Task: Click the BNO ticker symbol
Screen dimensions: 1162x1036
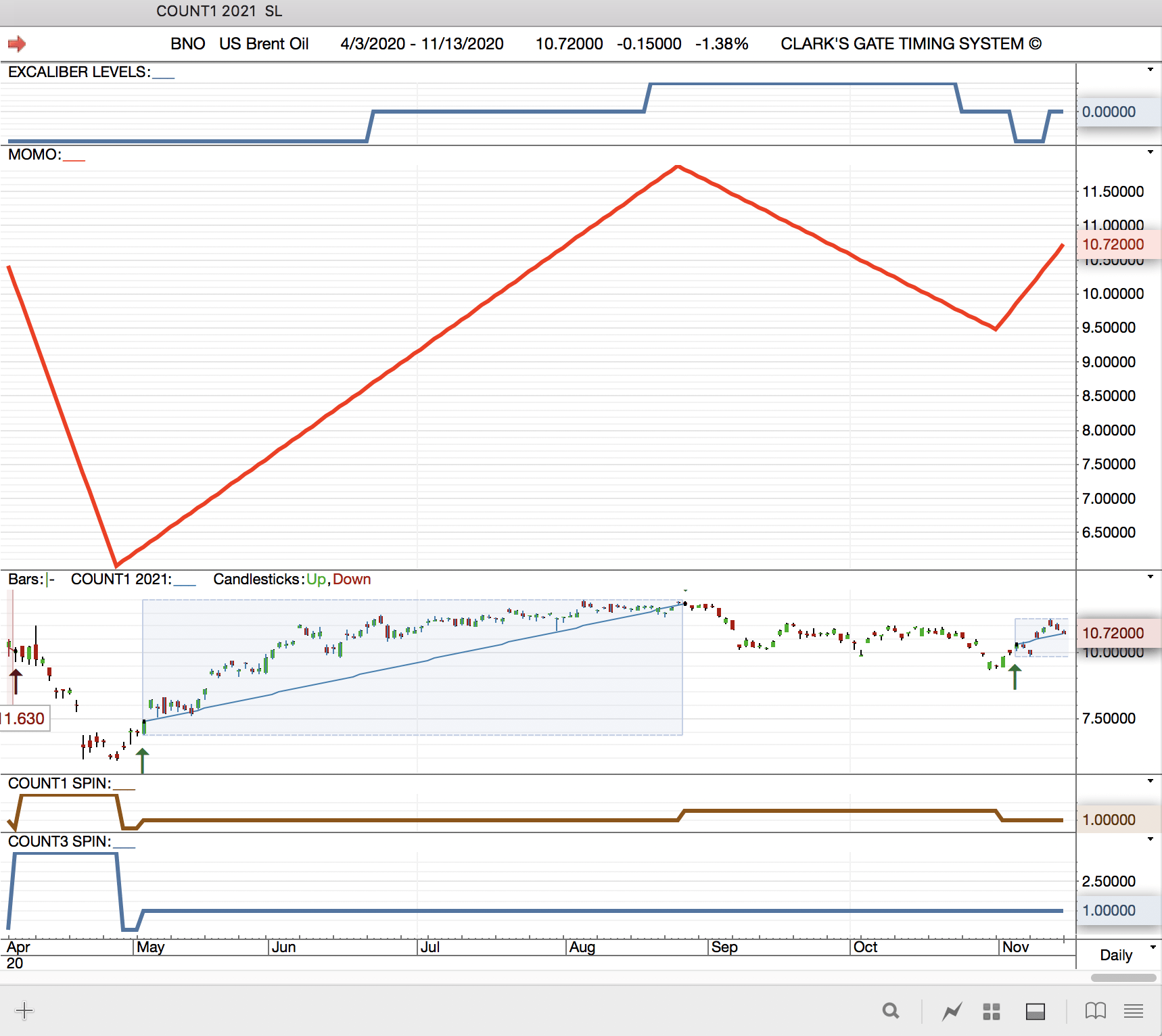Action: tap(188, 44)
